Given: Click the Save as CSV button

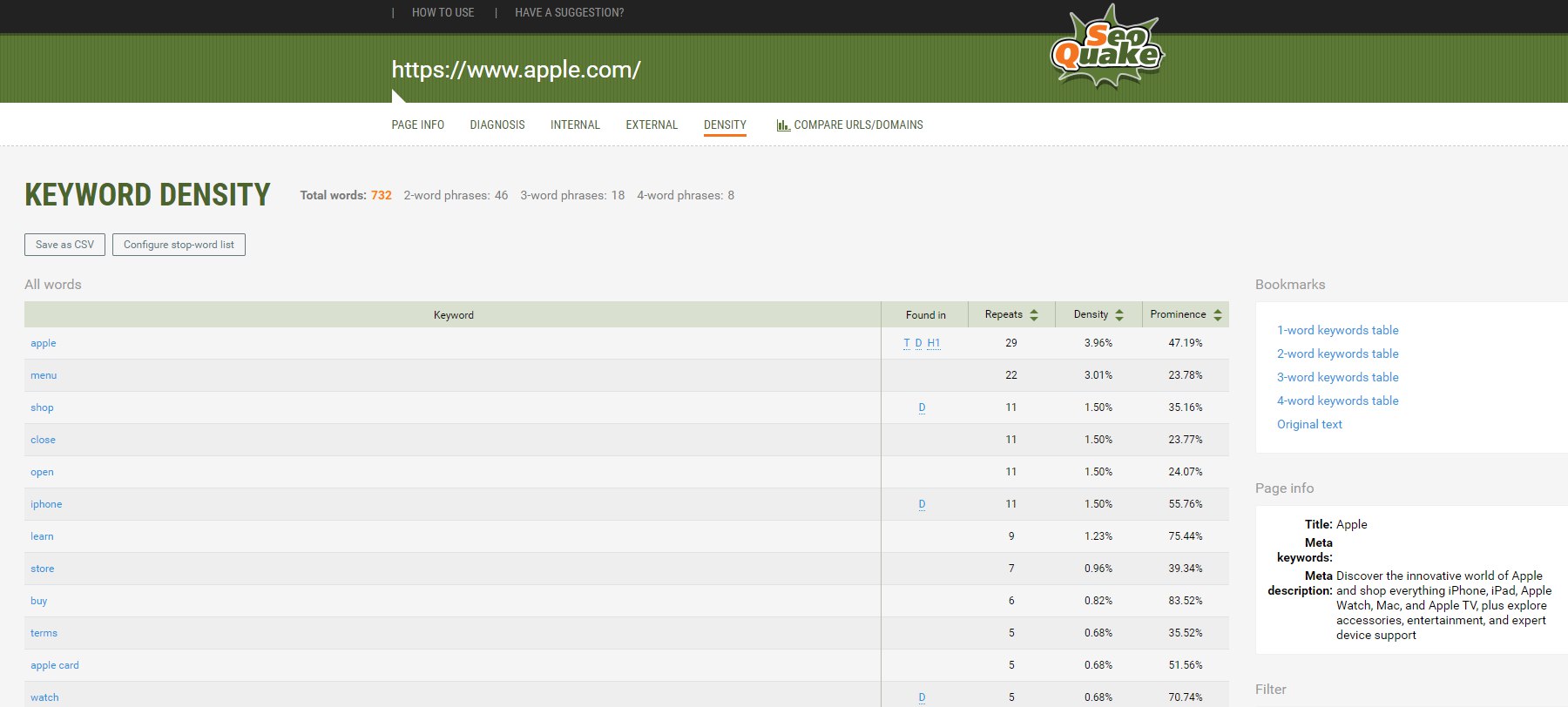Looking at the screenshot, I should pos(64,245).
